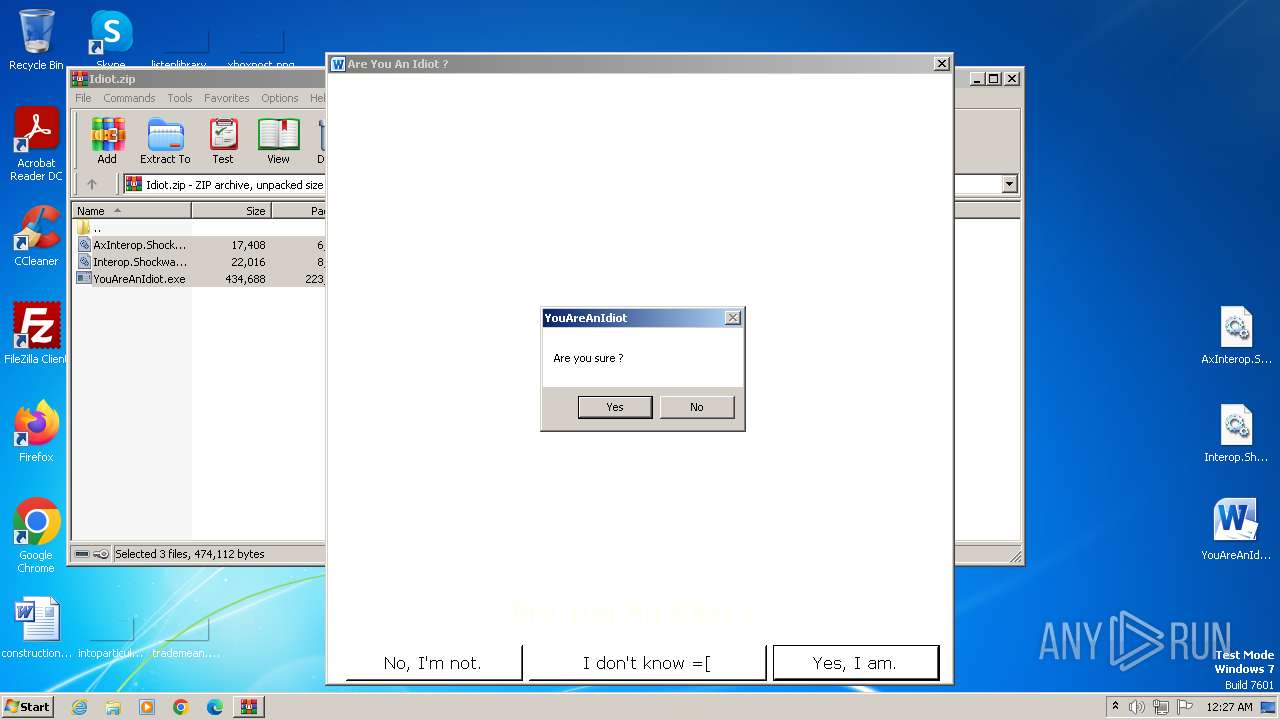The height and width of the screenshot is (720, 1280).
Task: Maximize the WinRAR window
Action: click(x=993, y=78)
